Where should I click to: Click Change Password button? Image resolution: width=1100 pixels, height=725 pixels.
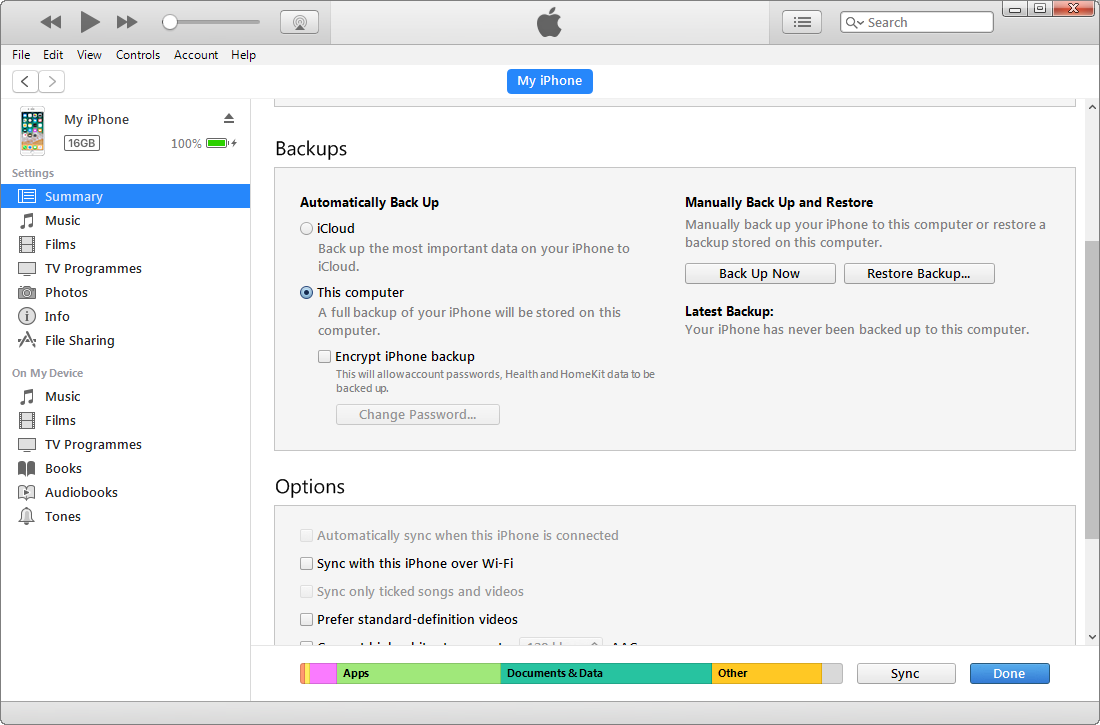tap(417, 415)
